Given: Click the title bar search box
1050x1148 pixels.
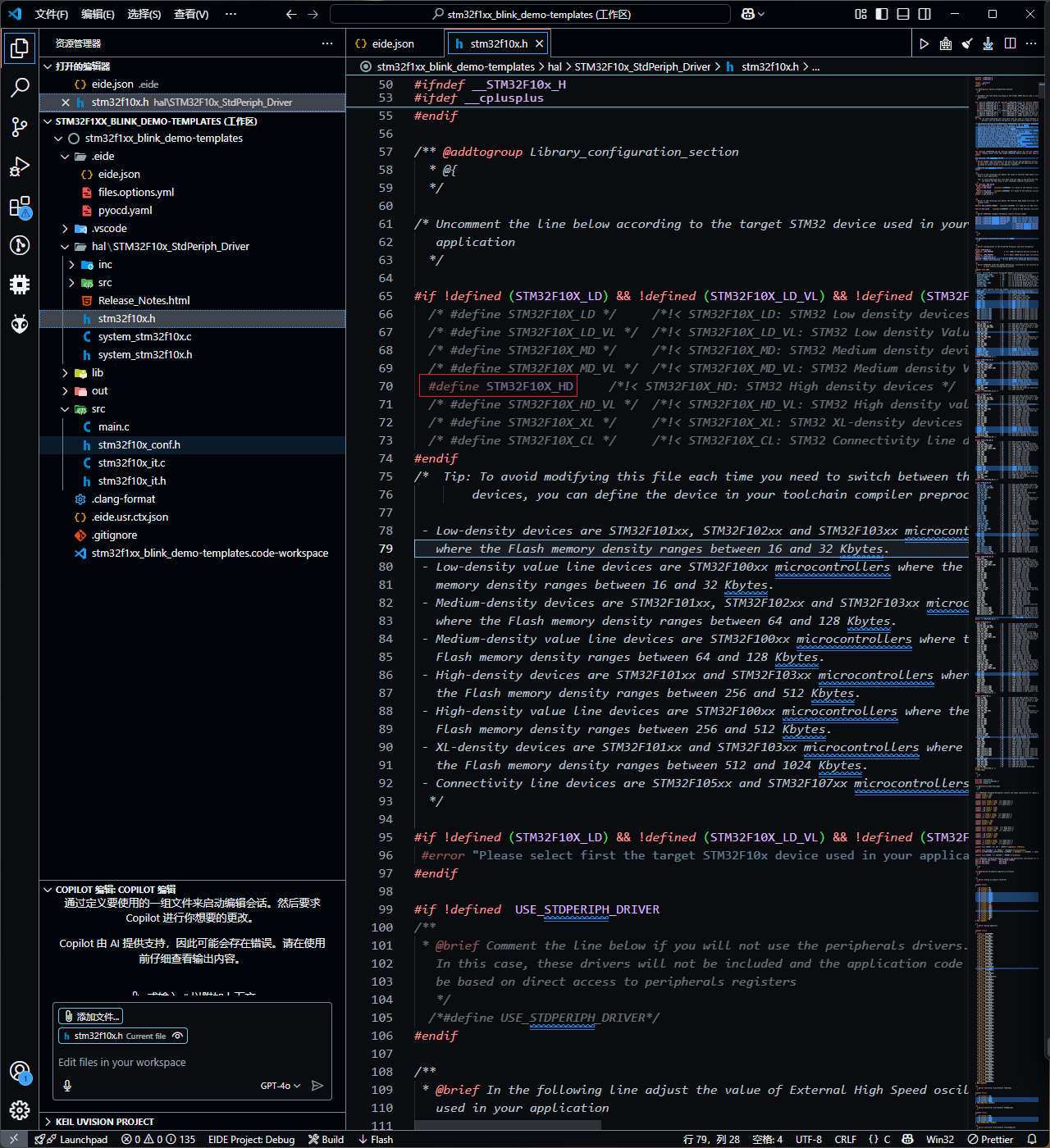Looking at the screenshot, I should pos(530,14).
